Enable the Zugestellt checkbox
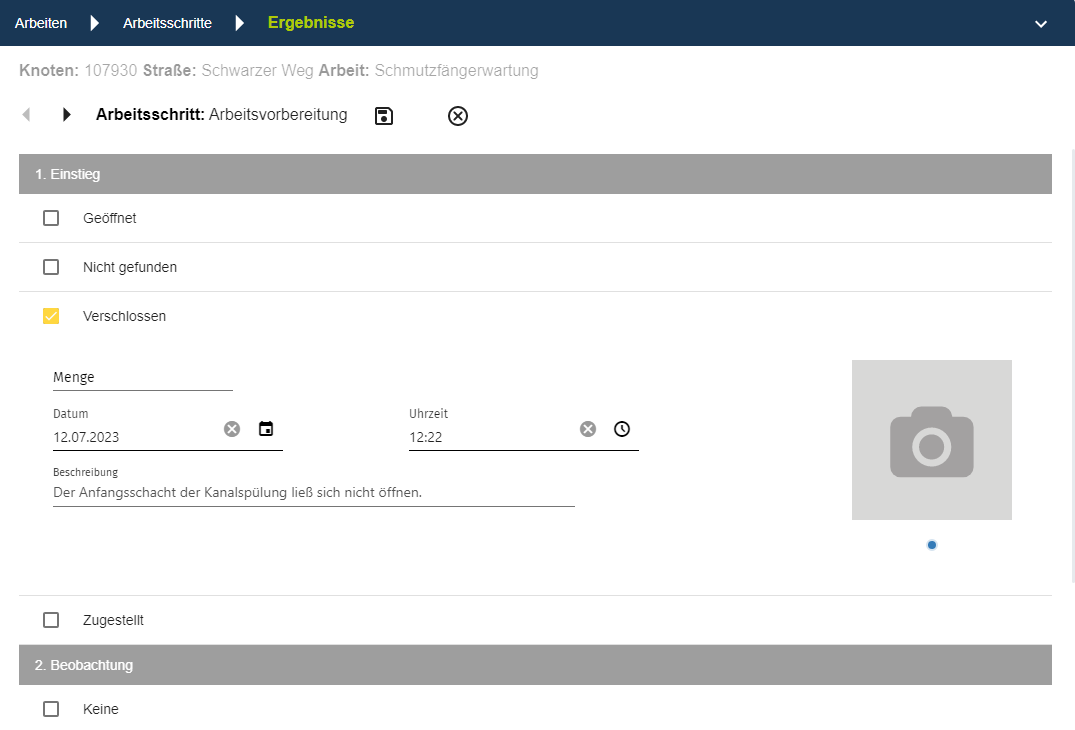 coord(51,620)
